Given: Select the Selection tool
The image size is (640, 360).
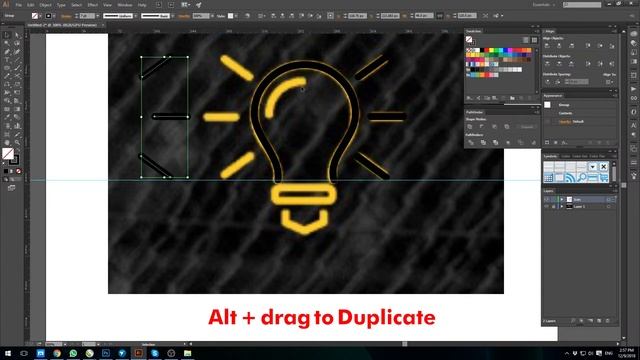Looking at the screenshot, I should click(7, 35).
